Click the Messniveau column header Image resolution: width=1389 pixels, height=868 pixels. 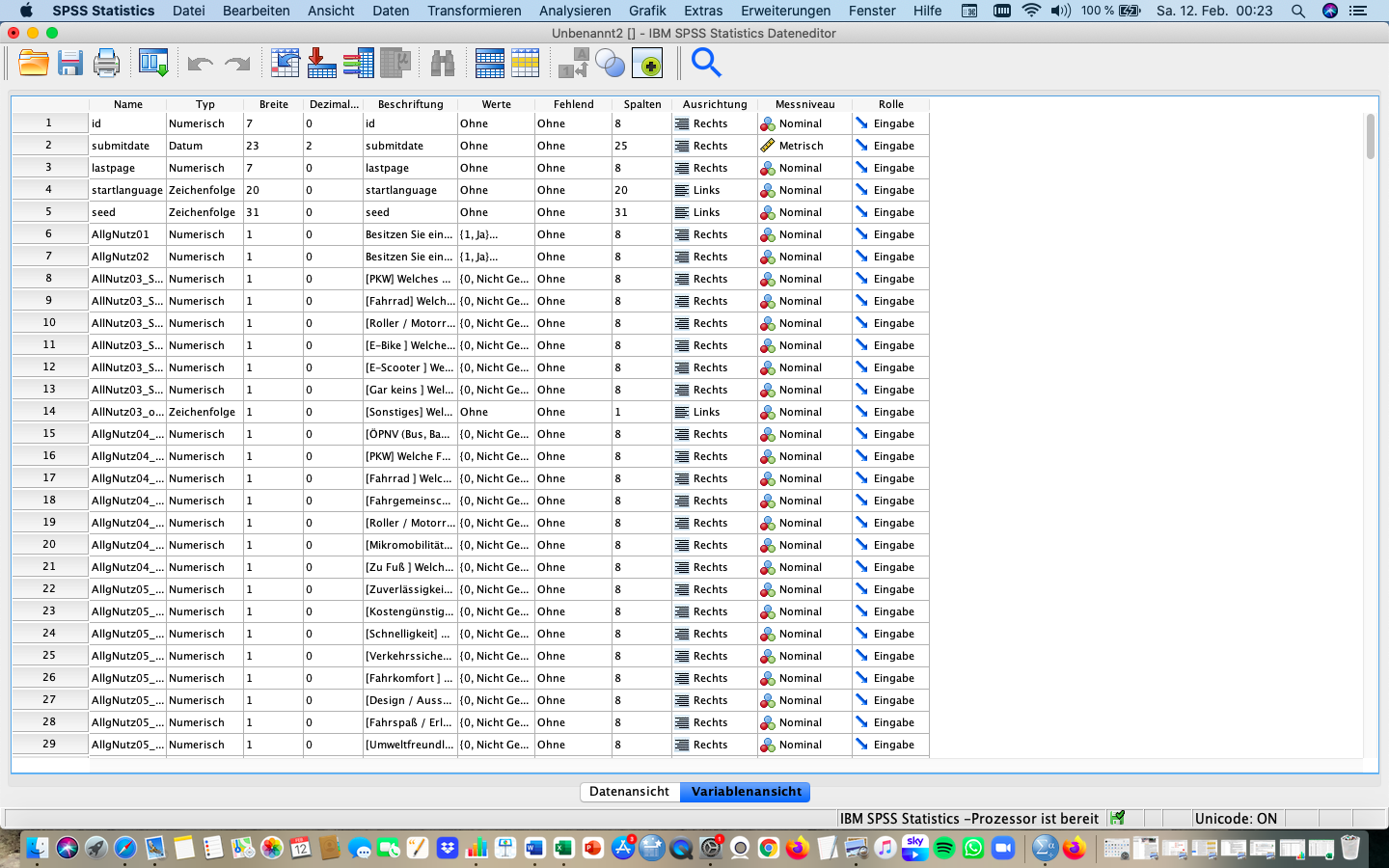point(804,104)
